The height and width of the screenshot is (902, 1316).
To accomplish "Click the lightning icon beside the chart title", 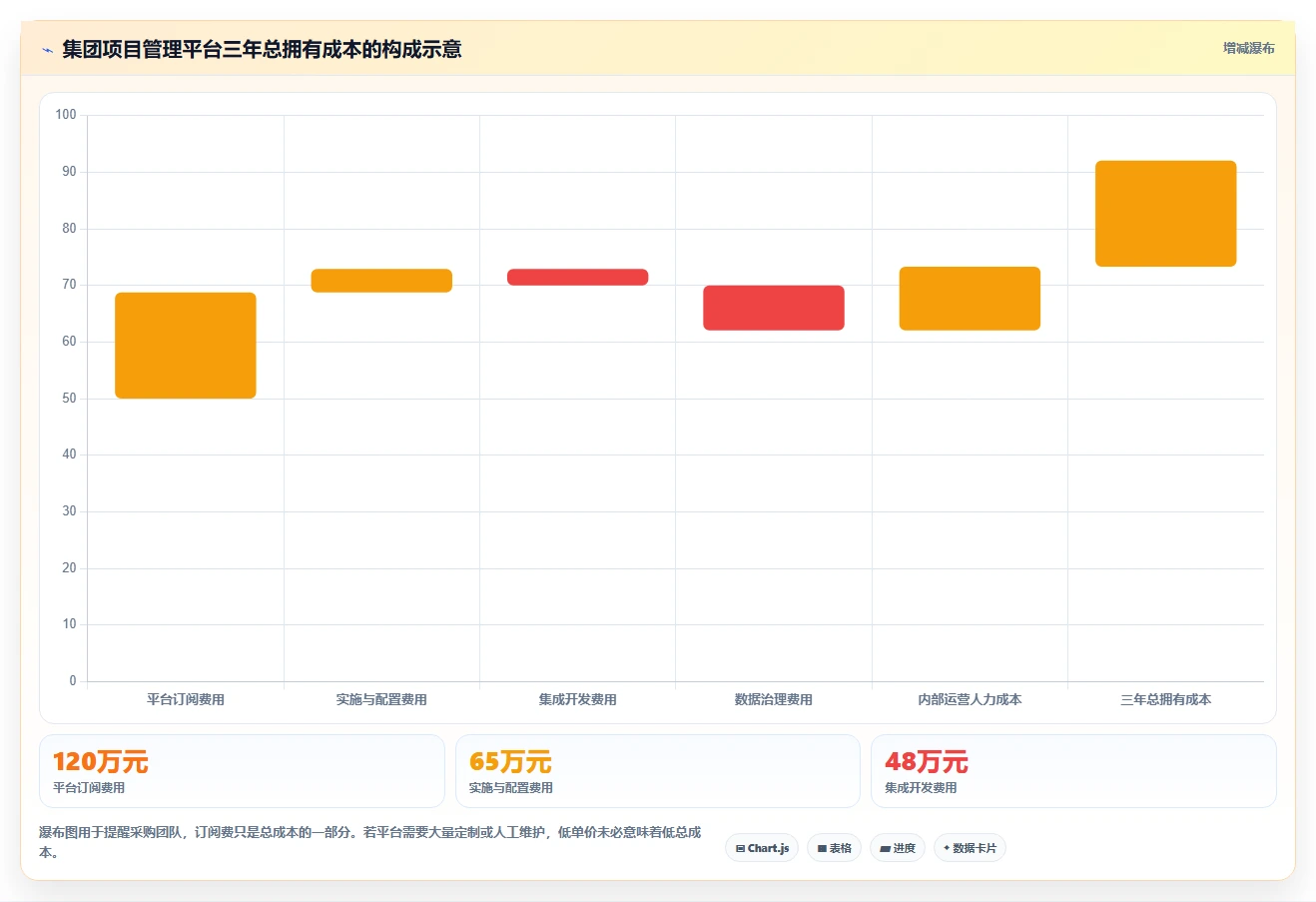I will tap(47, 50).
